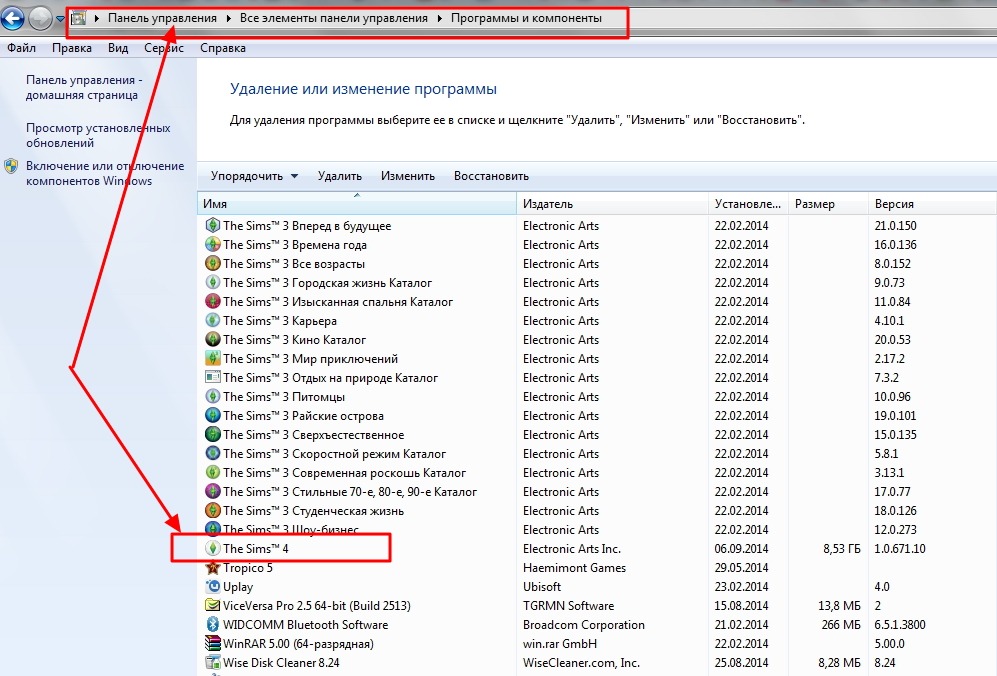Click publisher 'Haemimont Games' cell
Screen dimensions: 997x676
(x=574, y=567)
